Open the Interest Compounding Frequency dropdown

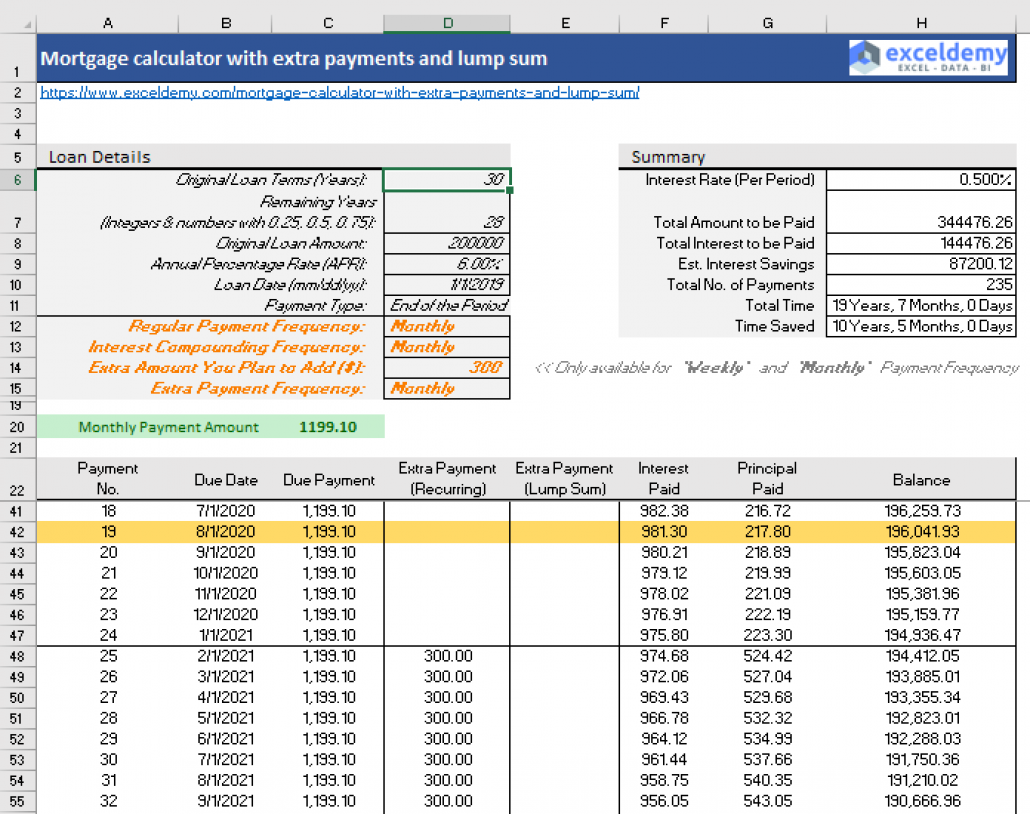(x=447, y=347)
